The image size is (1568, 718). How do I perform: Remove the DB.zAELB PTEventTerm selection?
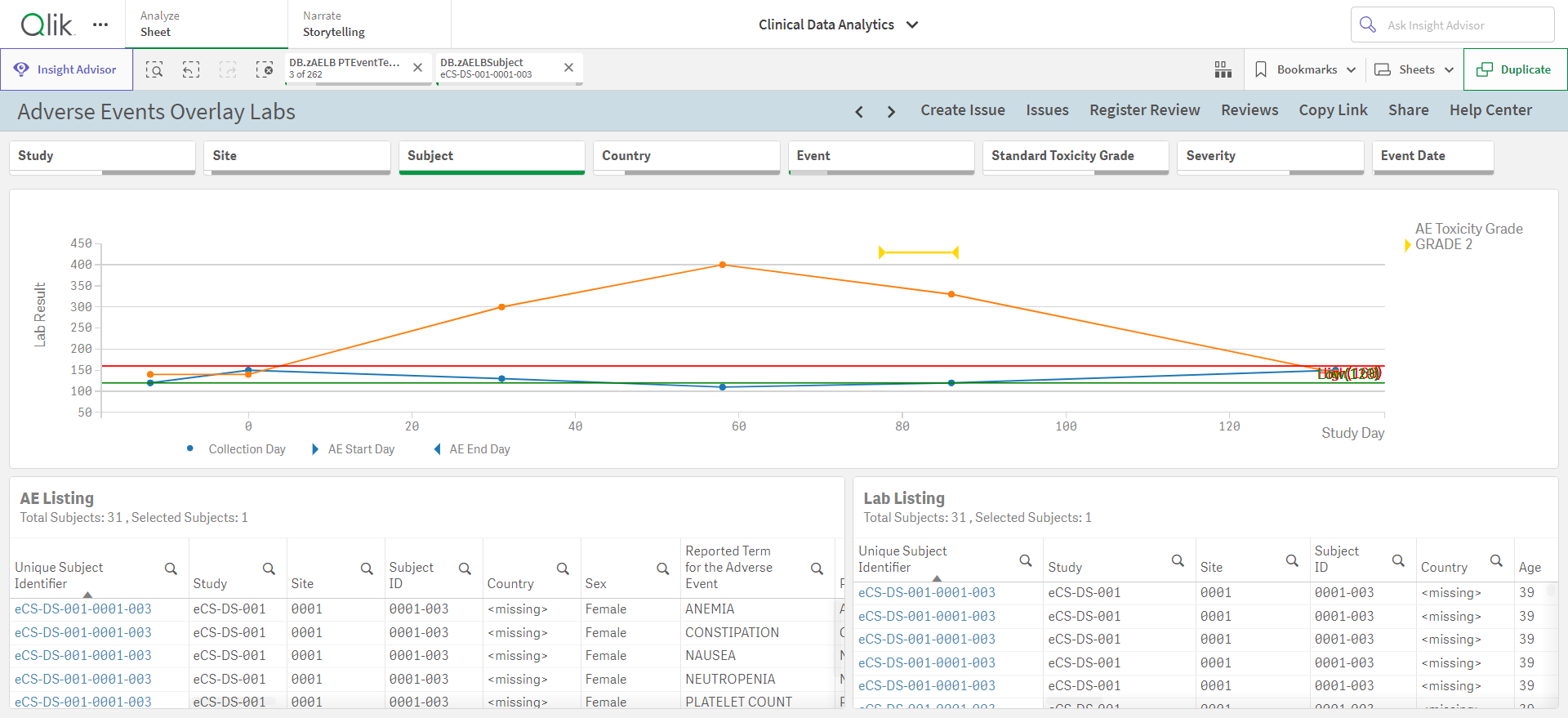point(417,68)
